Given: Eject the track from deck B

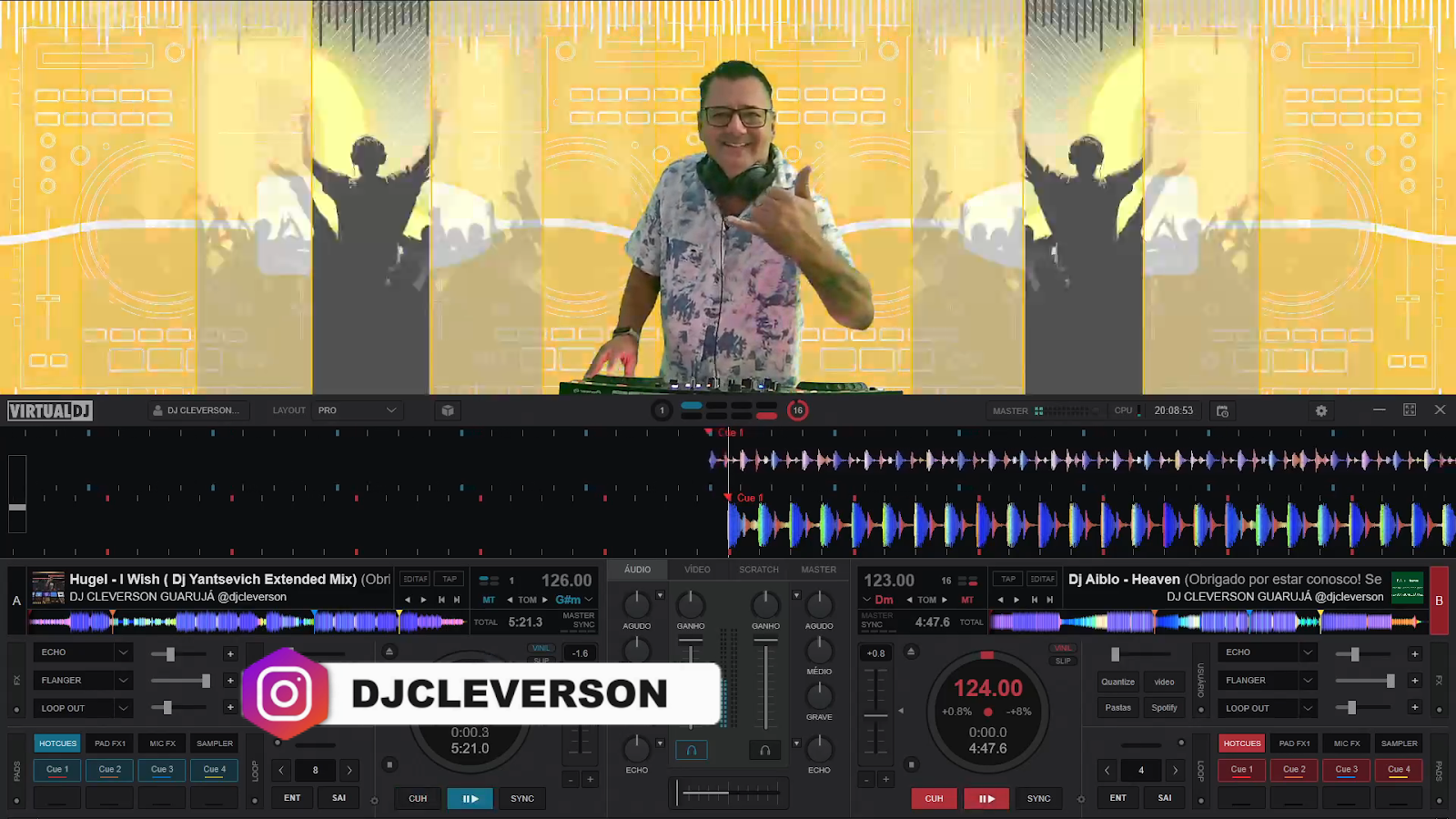Looking at the screenshot, I should point(911,652).
